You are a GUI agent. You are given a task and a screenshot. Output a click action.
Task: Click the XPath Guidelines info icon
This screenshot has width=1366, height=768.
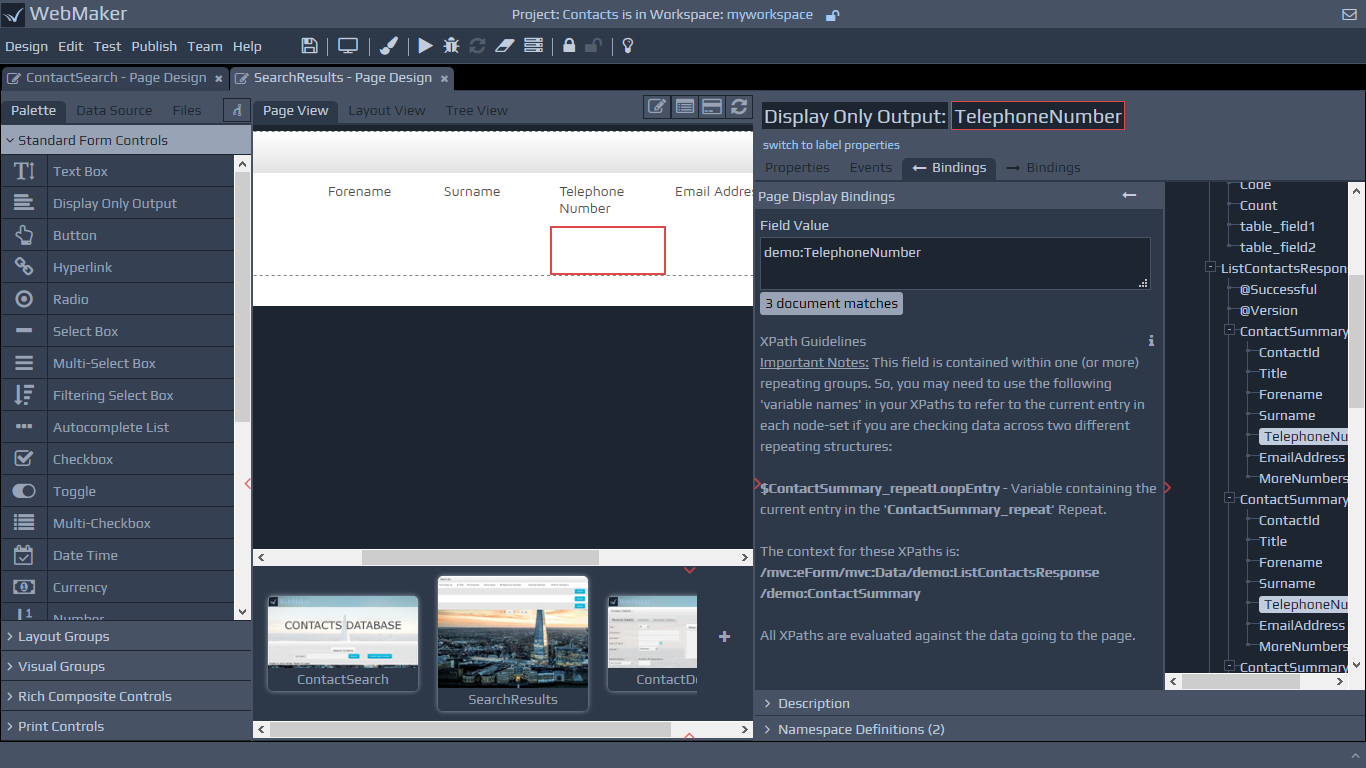pos(1151,341)
